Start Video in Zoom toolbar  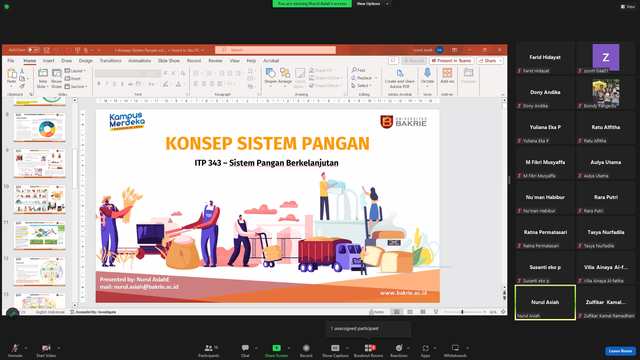46,350
